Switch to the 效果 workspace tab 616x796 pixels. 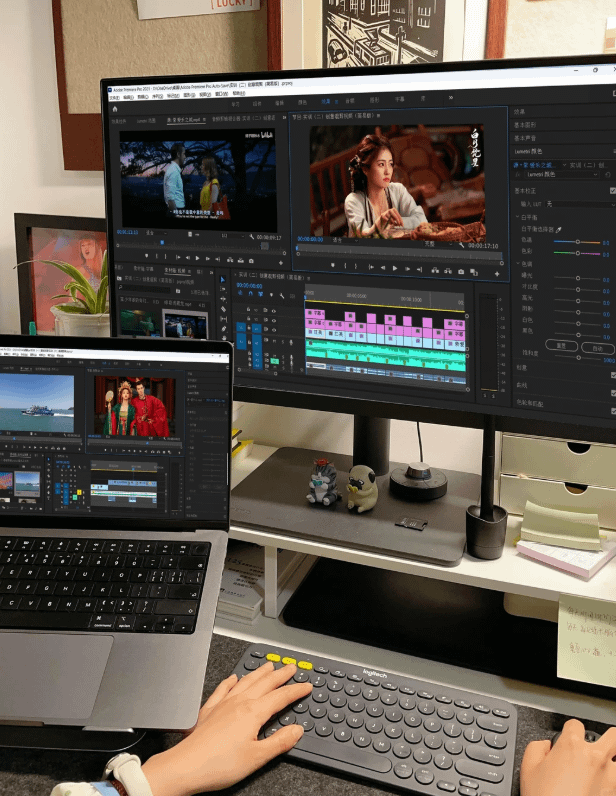tap(326, 102)
